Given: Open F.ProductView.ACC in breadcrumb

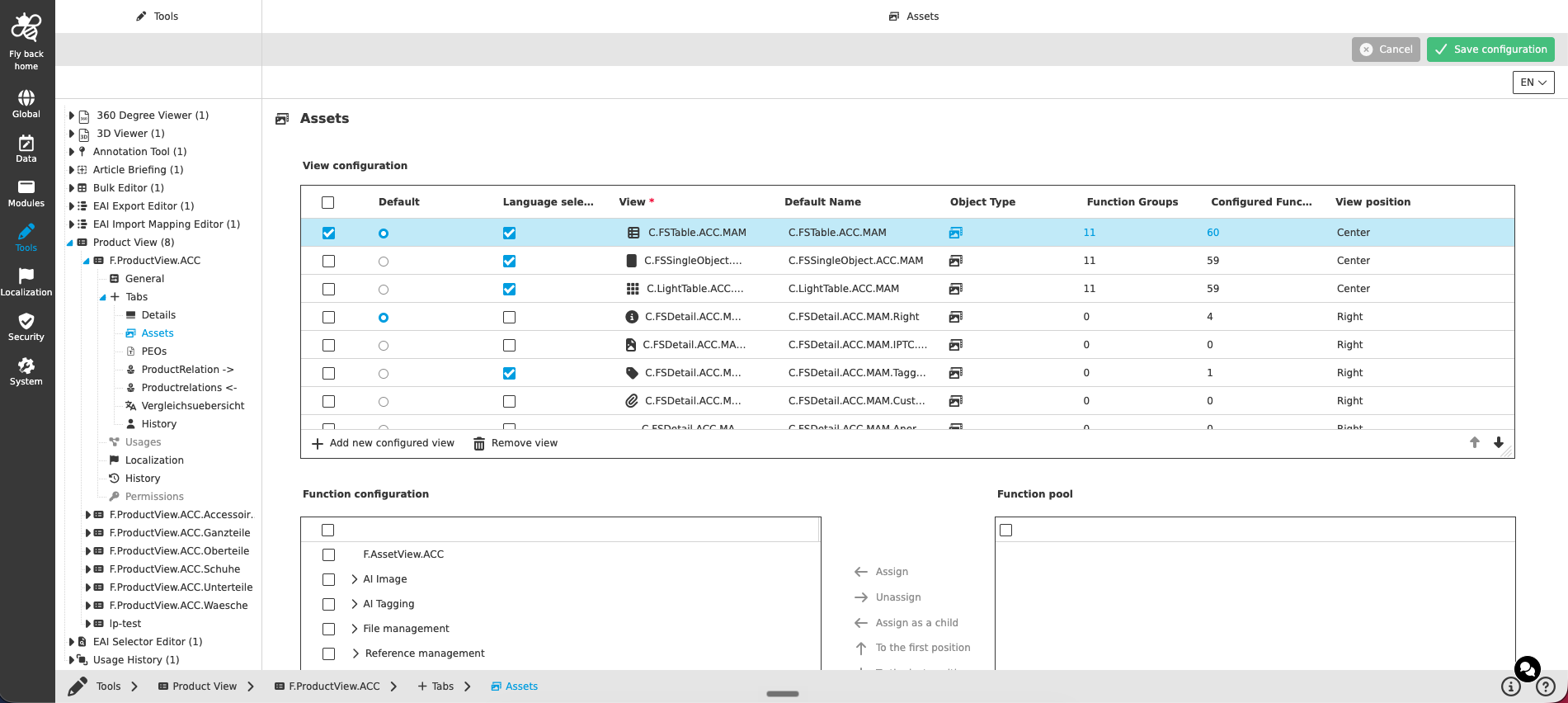Looking at the screenshot, I should pyautogui.click(x=327, y=686).
